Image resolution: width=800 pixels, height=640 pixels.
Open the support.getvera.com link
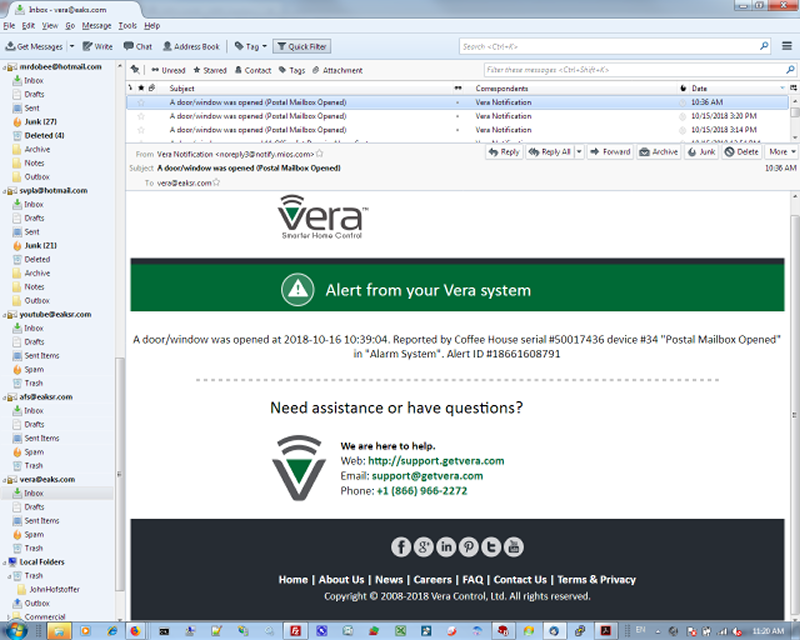point(436,461)
